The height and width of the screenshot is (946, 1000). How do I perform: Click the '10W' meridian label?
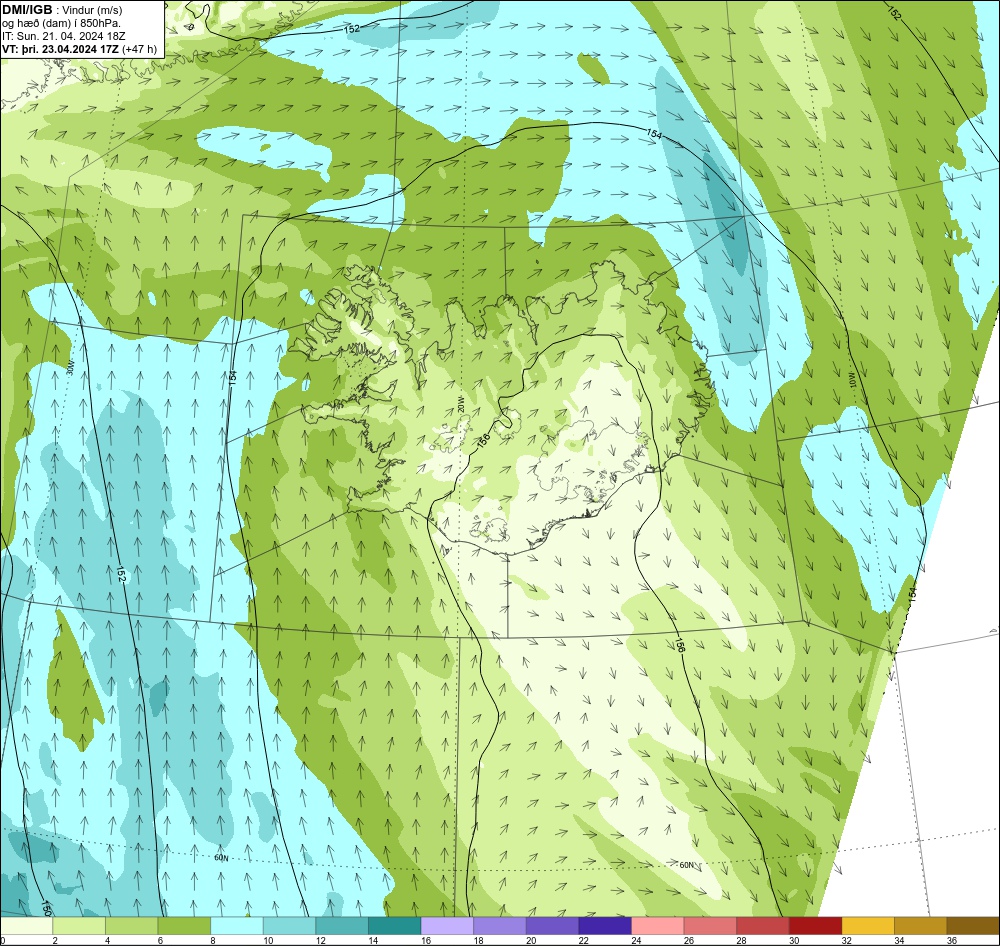(x=851, y=381)
